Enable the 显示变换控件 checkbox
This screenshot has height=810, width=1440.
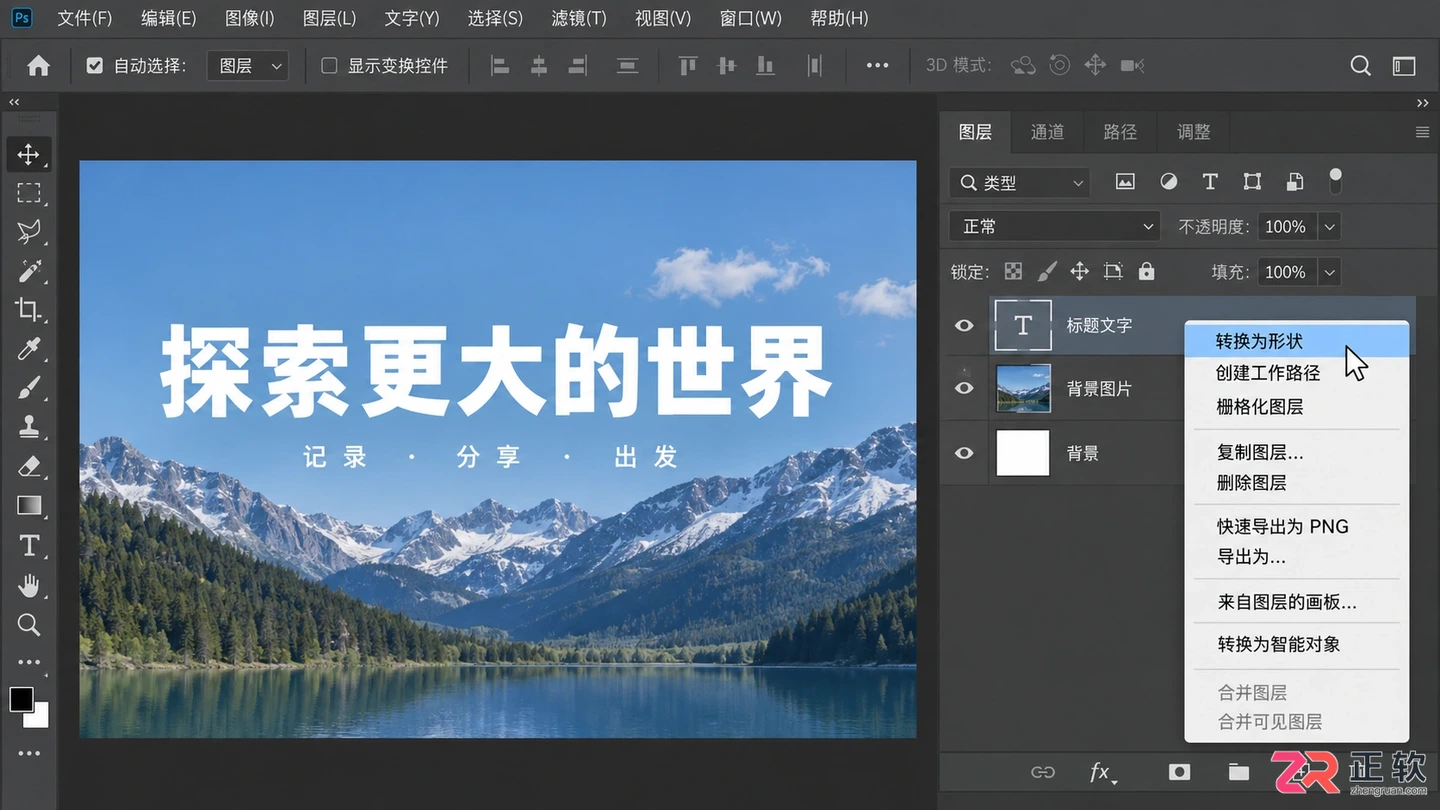click(329, 66)
